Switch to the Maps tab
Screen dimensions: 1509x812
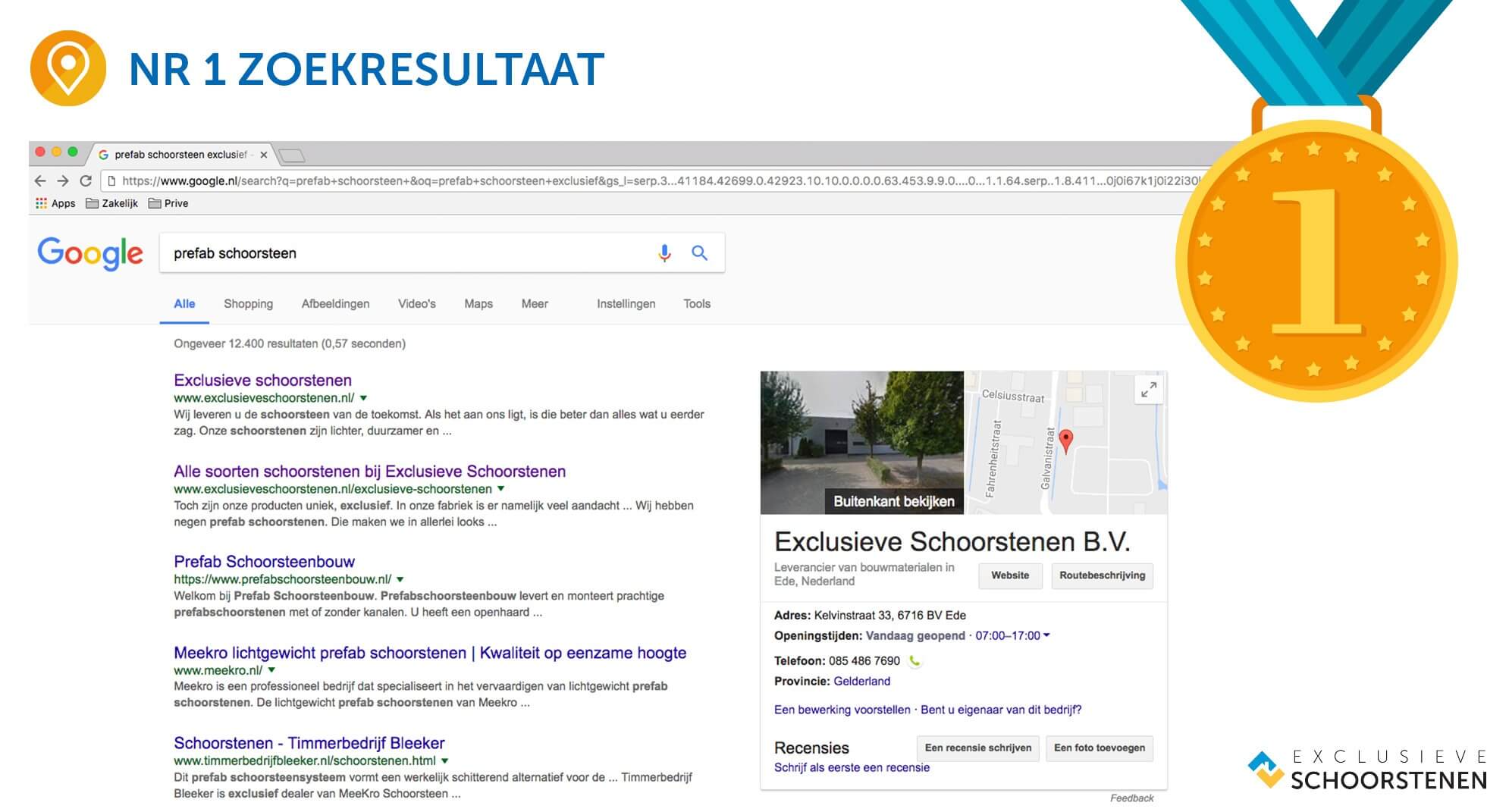478,304
